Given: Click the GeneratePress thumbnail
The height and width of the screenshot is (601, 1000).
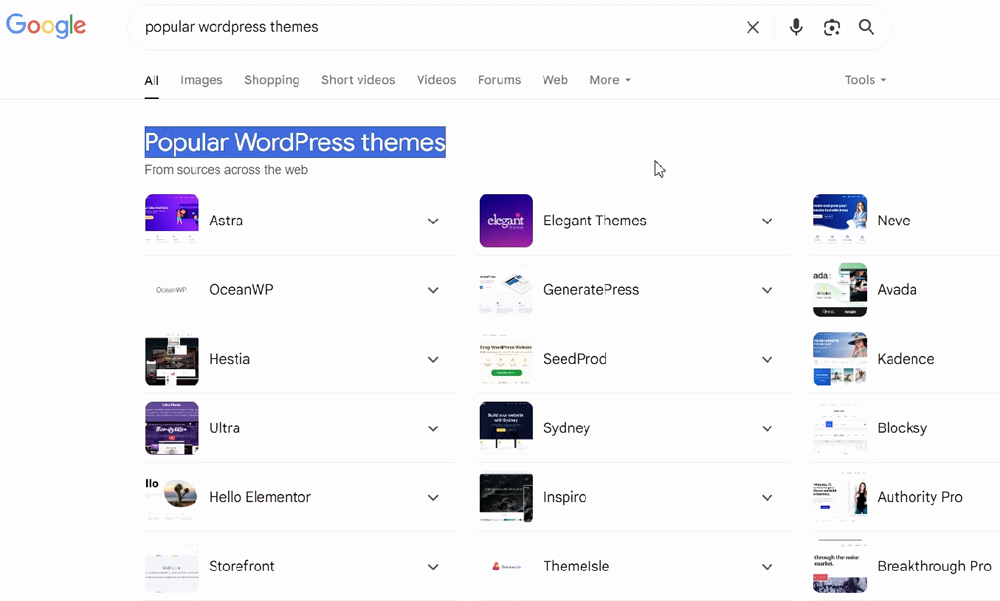Looking at the screenshot, I should click(506, 290).
